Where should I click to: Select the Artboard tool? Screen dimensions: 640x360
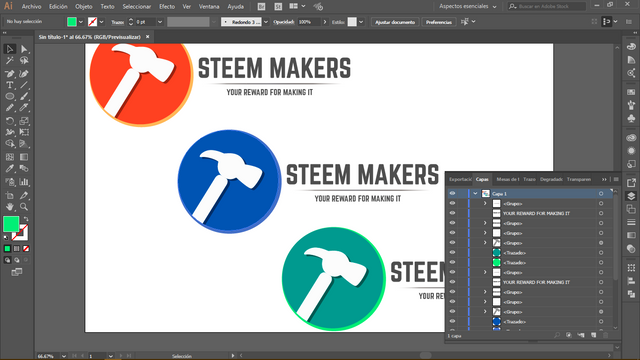tap(10, 196)
